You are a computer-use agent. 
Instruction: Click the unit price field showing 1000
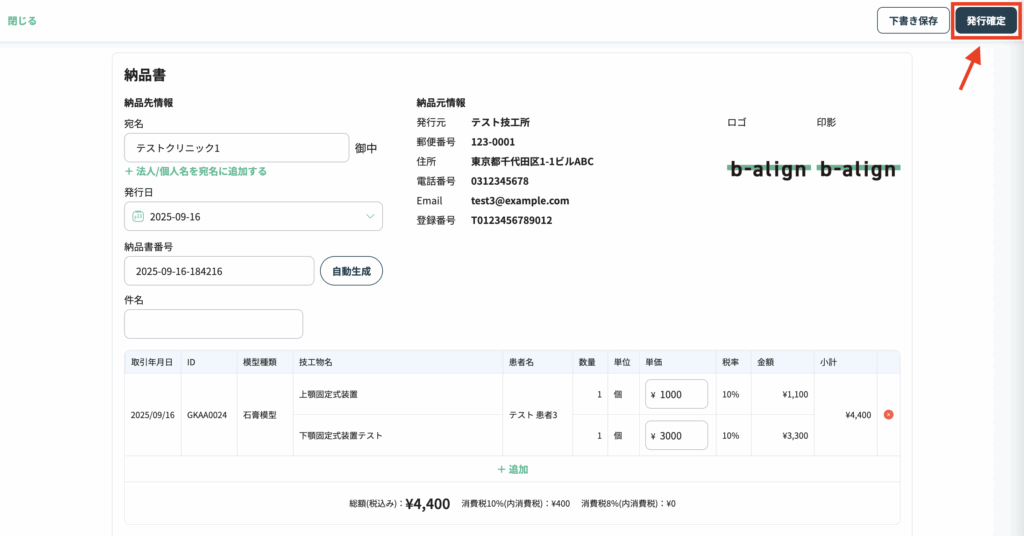click(677, 394)
